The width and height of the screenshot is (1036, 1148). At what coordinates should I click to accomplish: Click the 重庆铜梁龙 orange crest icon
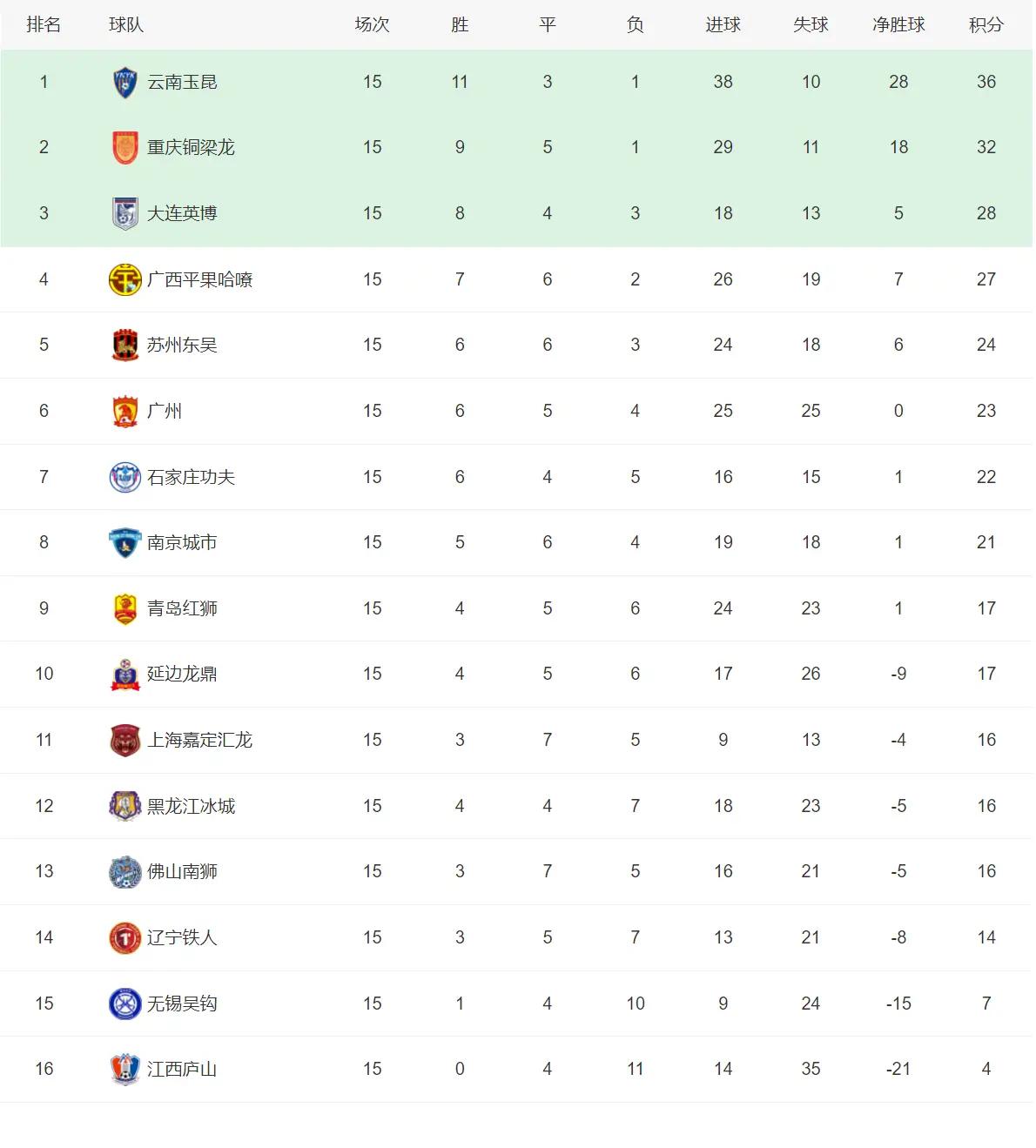pyautogui.click(x=125, y=147)
